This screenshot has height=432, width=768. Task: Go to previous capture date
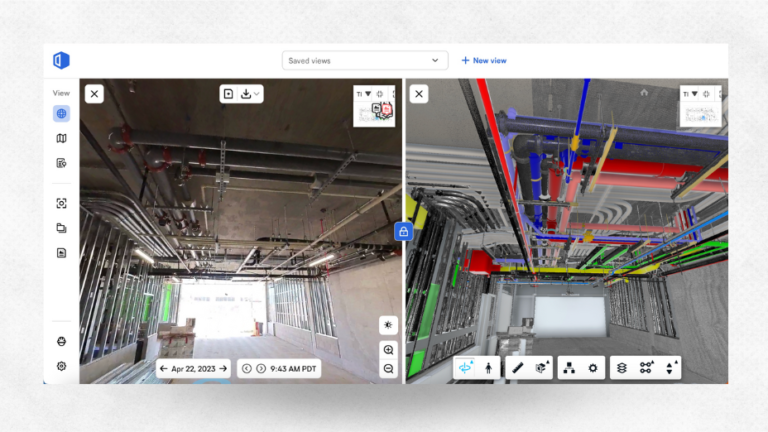point(164,369)
